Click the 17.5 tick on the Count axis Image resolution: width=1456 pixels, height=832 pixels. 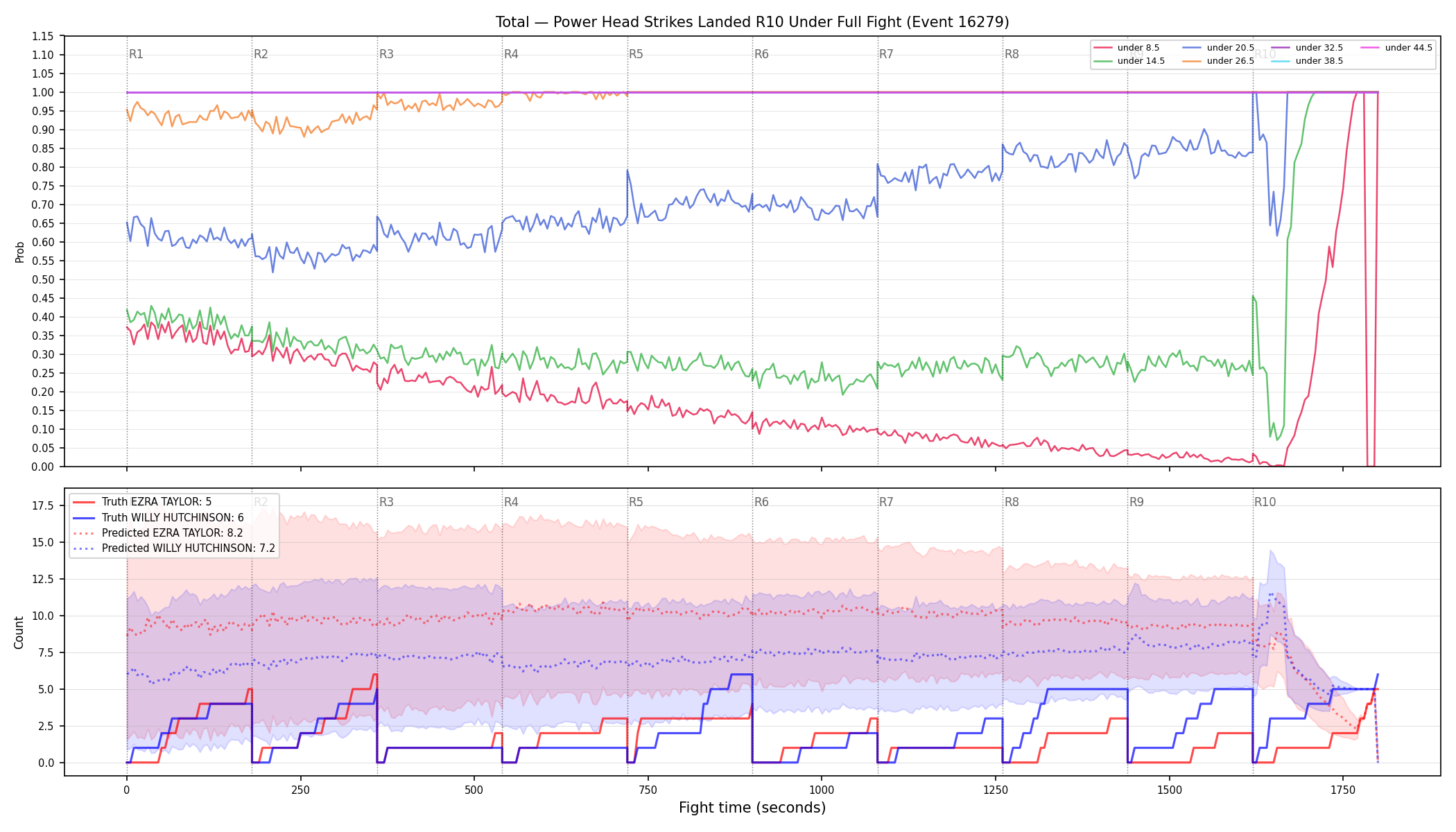pyautogui.click(x=43, y=505)
